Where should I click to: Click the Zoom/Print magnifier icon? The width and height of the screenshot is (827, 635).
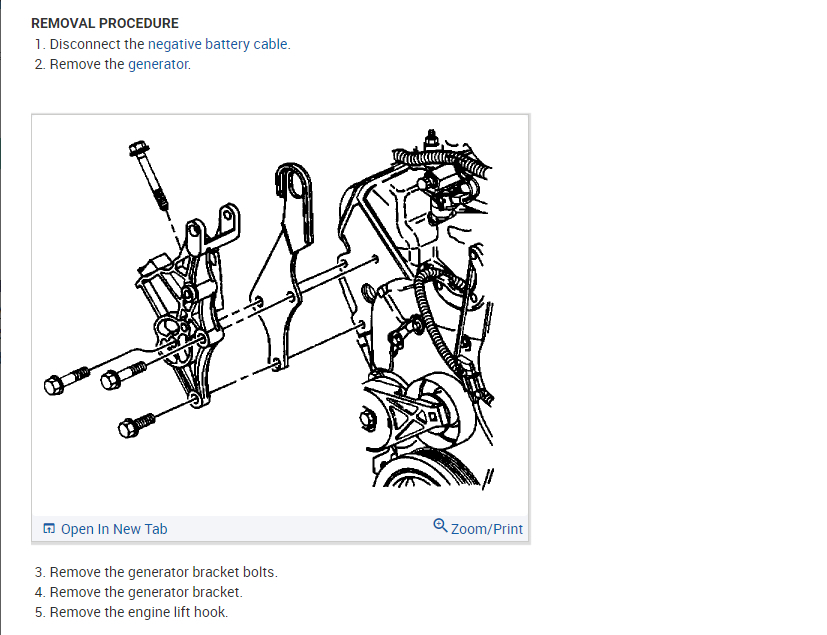440,526
